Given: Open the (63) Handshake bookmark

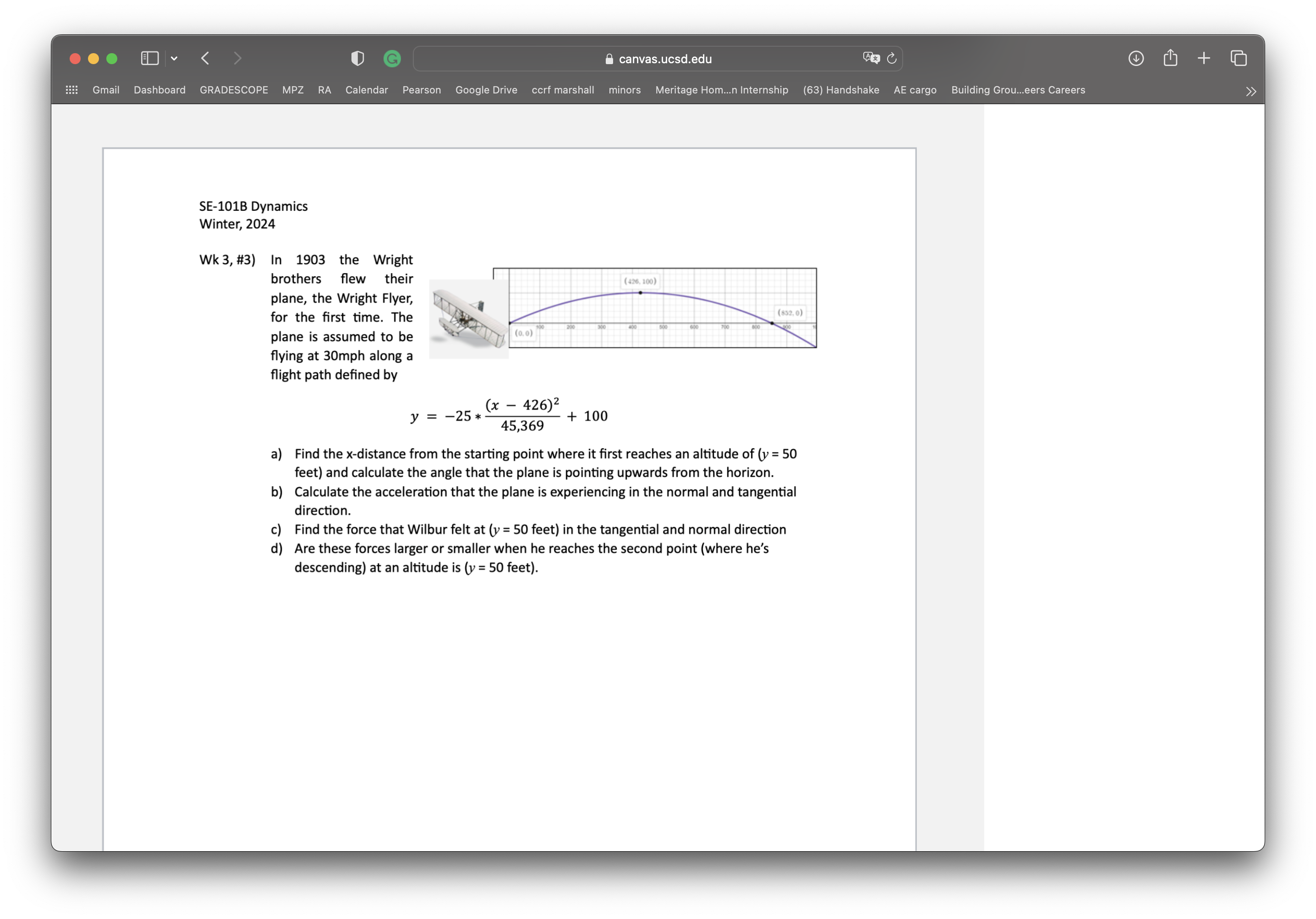Looking at the screenshot, I should pos(841,90).
